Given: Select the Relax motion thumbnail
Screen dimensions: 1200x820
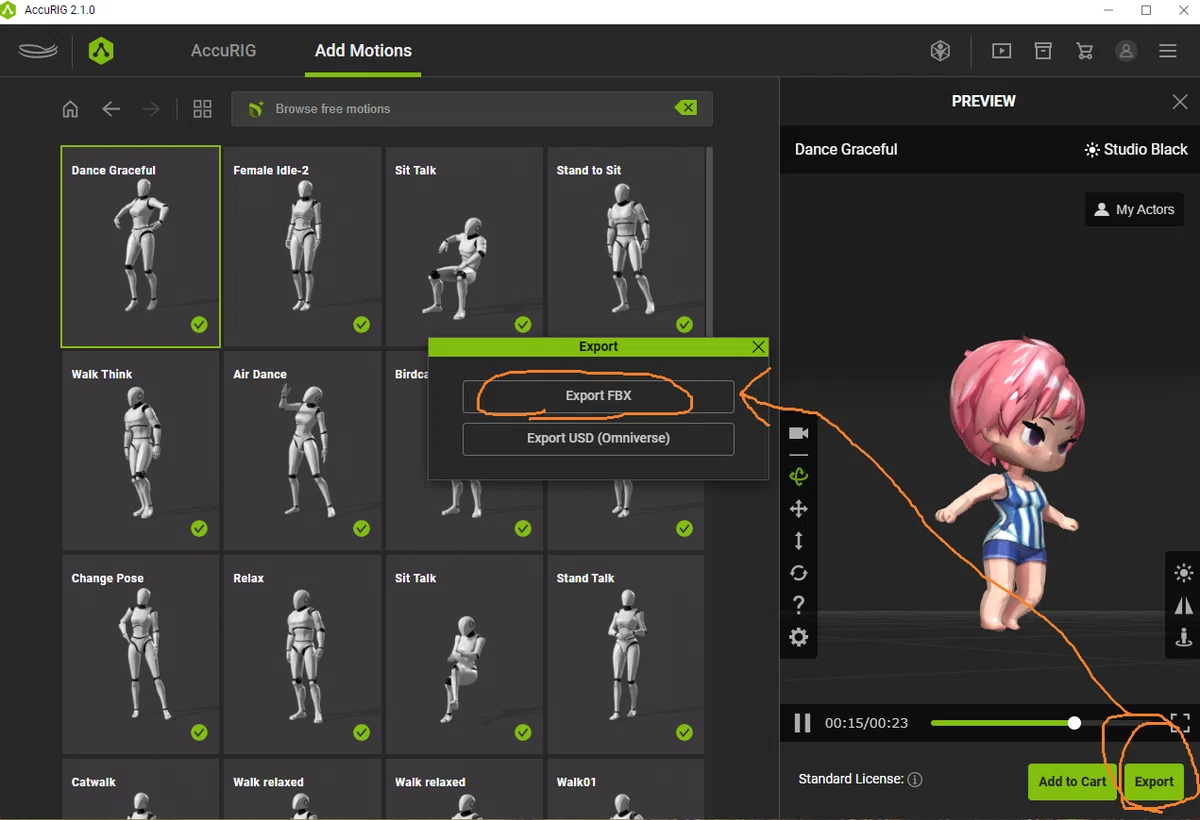Looking at the screenshot, I should click(303, 655).
